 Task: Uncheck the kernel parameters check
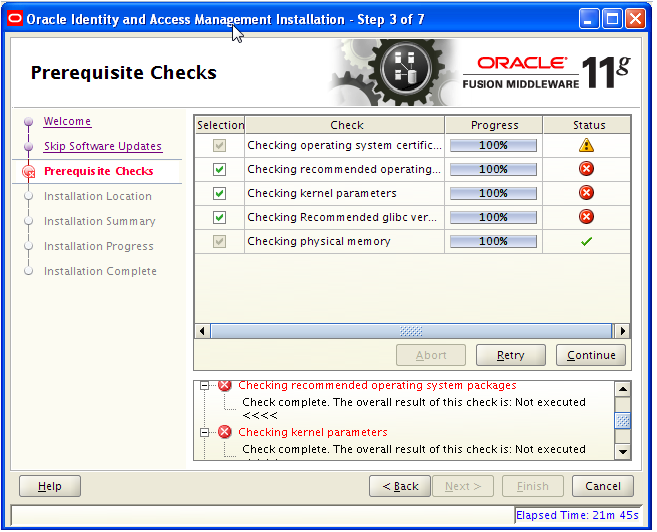pyautogui.click(x=220, y=193)
